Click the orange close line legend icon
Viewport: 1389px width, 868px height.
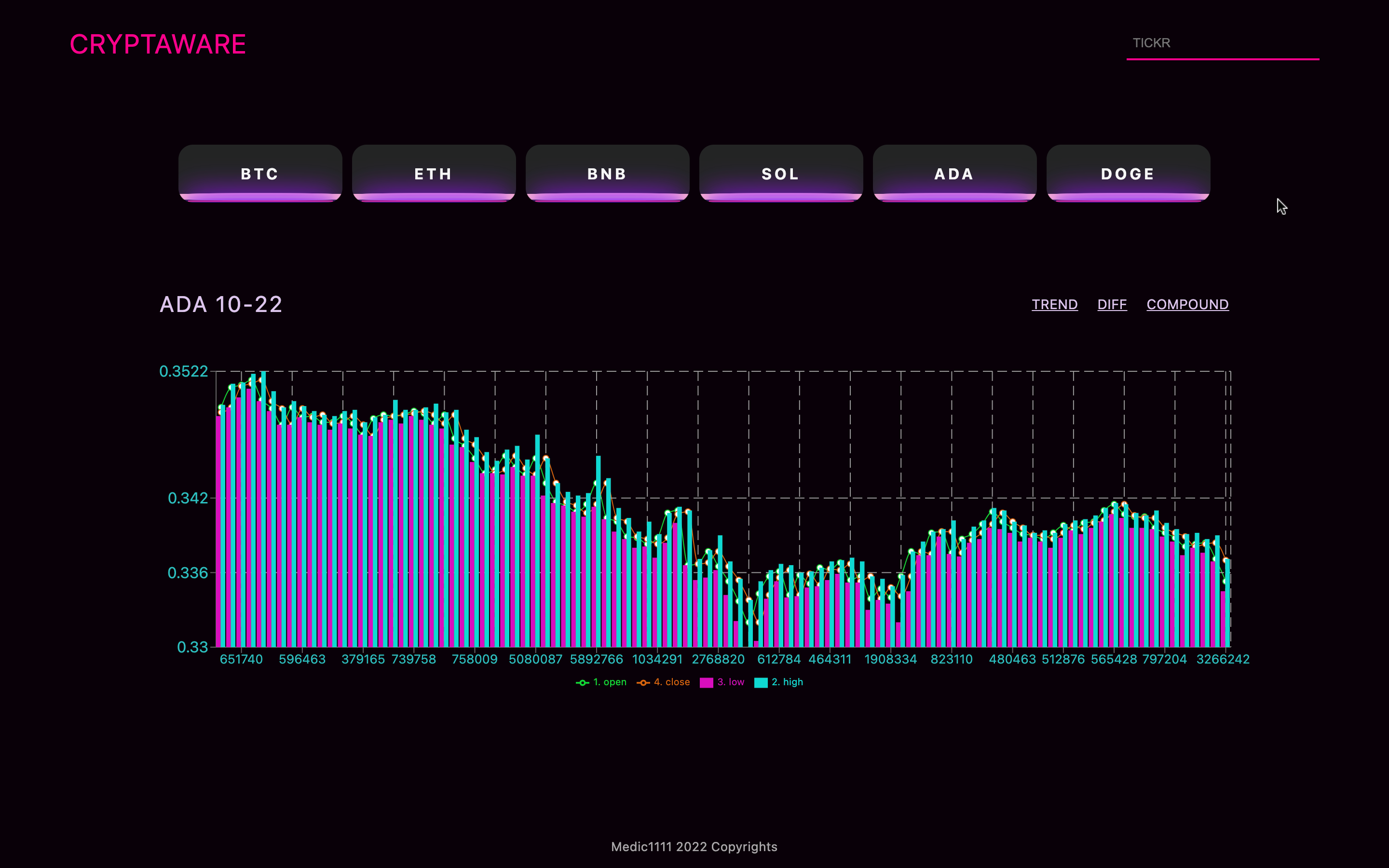point(643,682)
